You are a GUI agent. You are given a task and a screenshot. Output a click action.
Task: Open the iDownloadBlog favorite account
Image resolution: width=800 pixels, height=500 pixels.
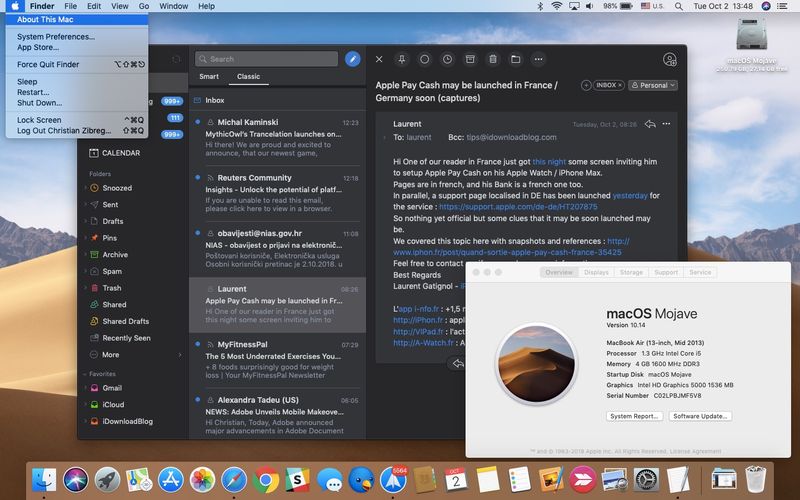pyautogui.click(x=128, y=421)
